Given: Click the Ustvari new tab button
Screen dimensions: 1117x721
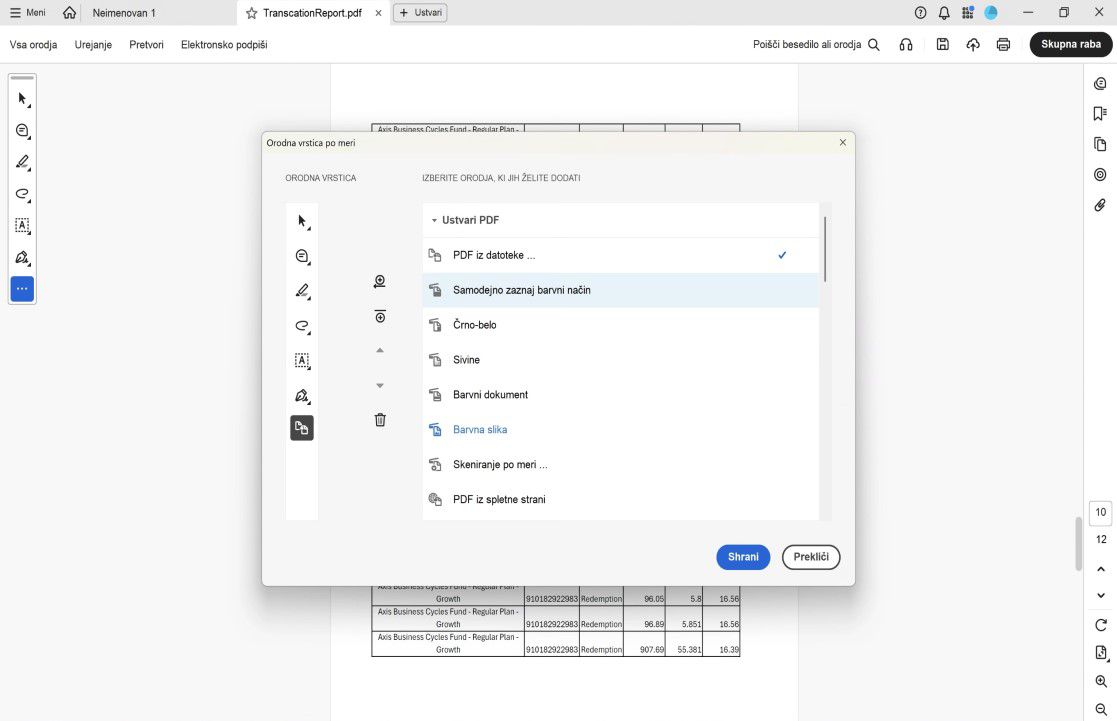Looking at the screenshot, I should coord(420,13).
